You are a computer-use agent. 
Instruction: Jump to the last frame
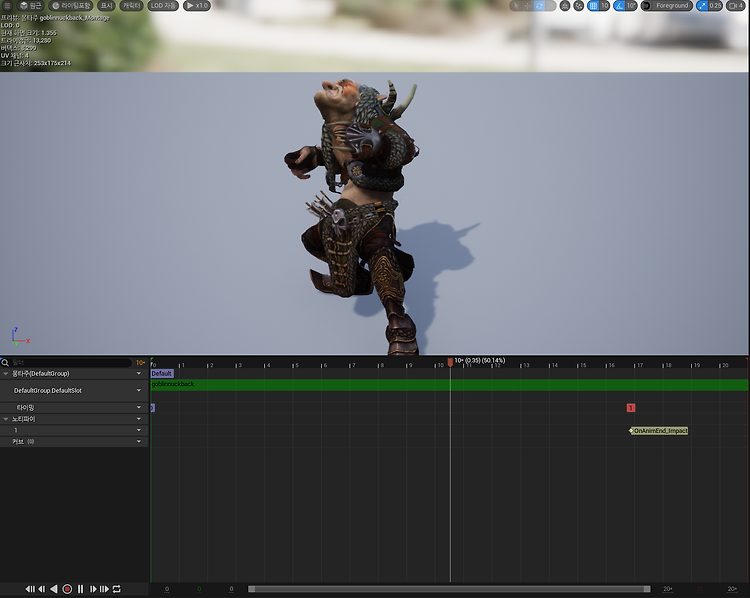pos(104,589)
